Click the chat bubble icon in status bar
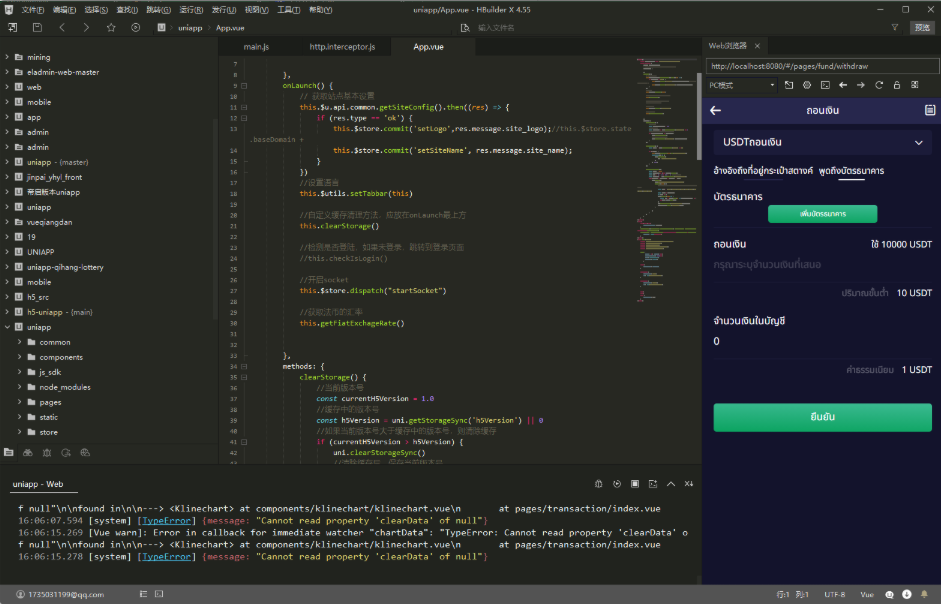The image size is (941, 604). (x=889, y=594)
